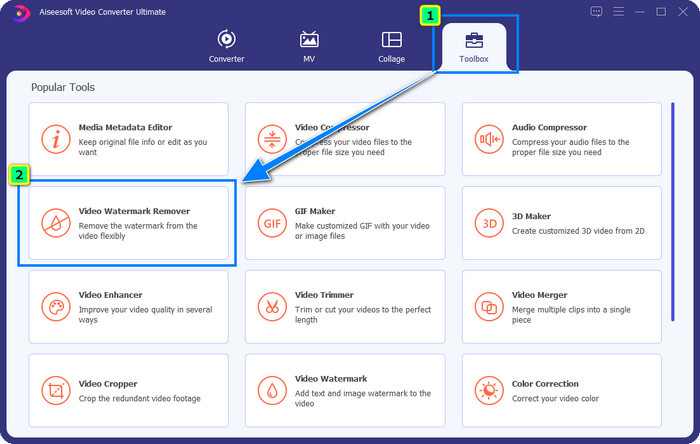Click the Video Watermark Remover icon
700x444 pixels.
coord(56,223)
